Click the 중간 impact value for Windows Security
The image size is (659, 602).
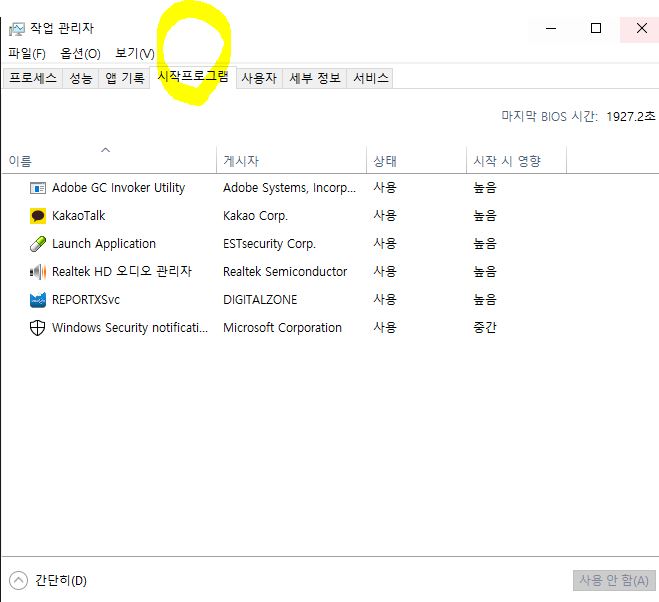point(485,328)
